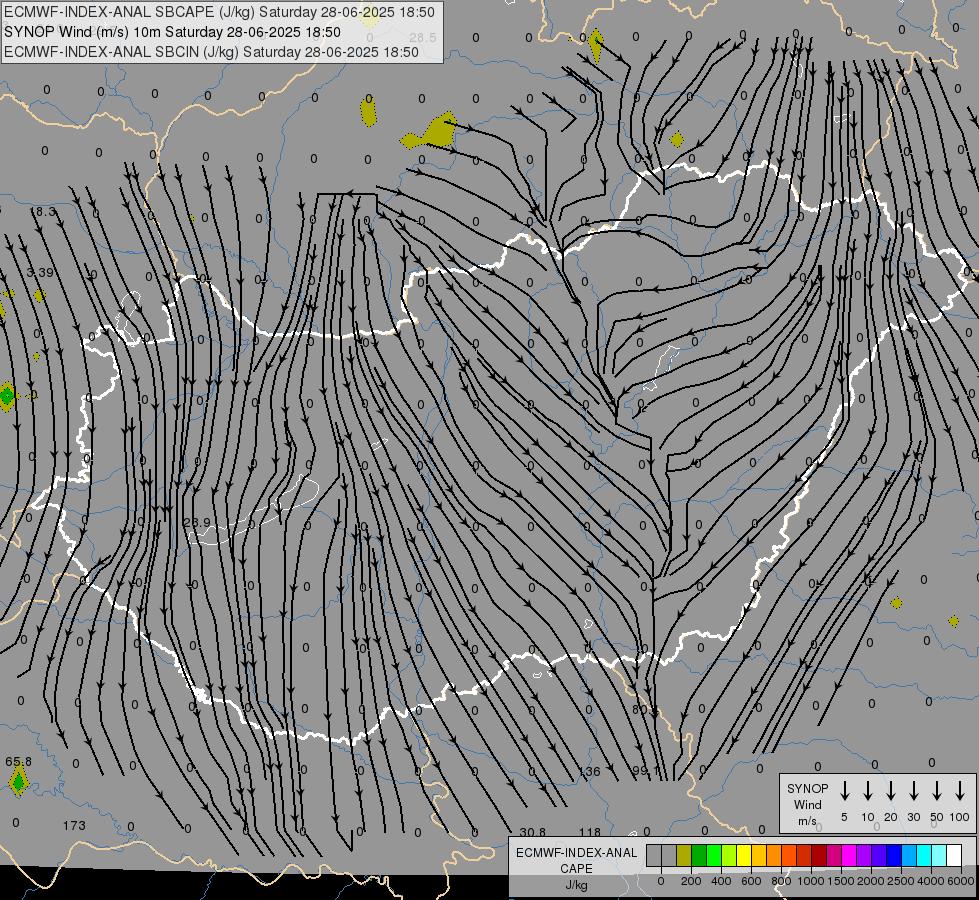Click the 200 tick label on CAPE scale
Viewport: 979px width, 900px height.
point(691,881)
